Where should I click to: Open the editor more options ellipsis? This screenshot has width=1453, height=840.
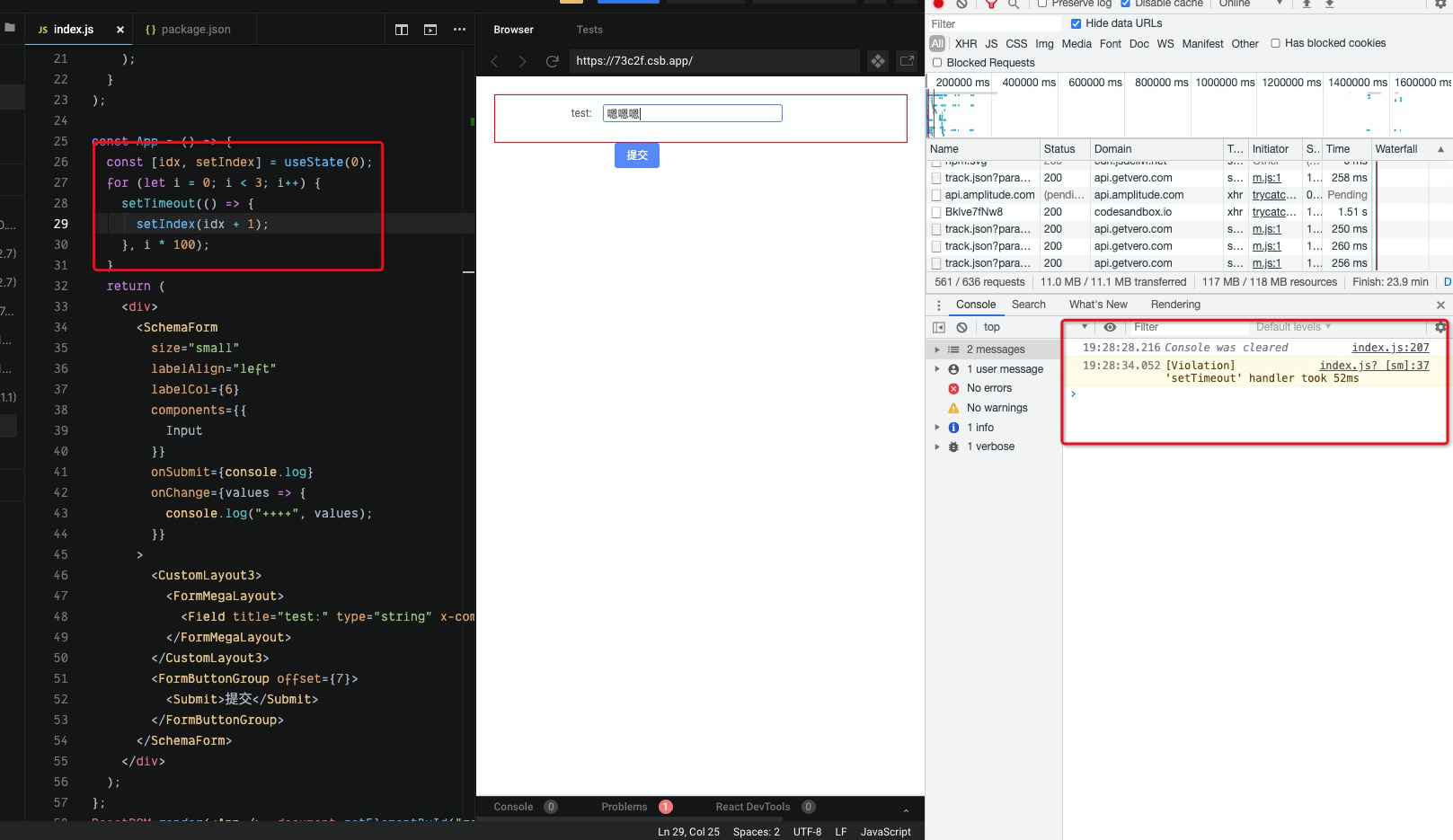pyautogui.click(x=459, y=30)
